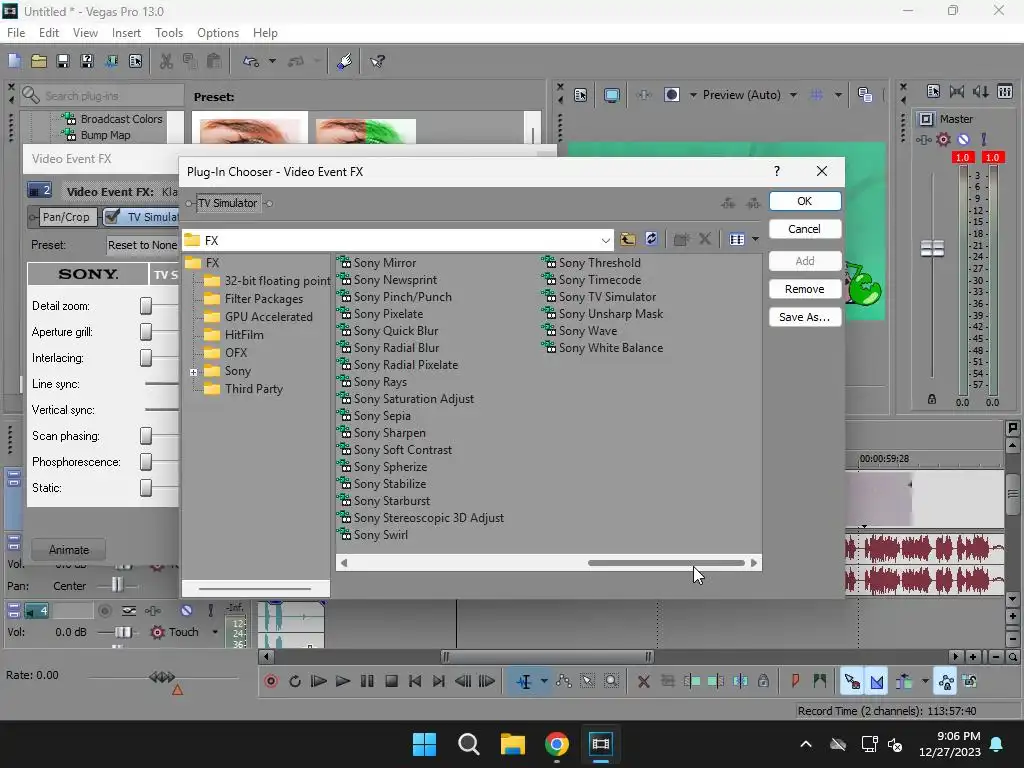Open the Tools menu

(x=168, y=33)
